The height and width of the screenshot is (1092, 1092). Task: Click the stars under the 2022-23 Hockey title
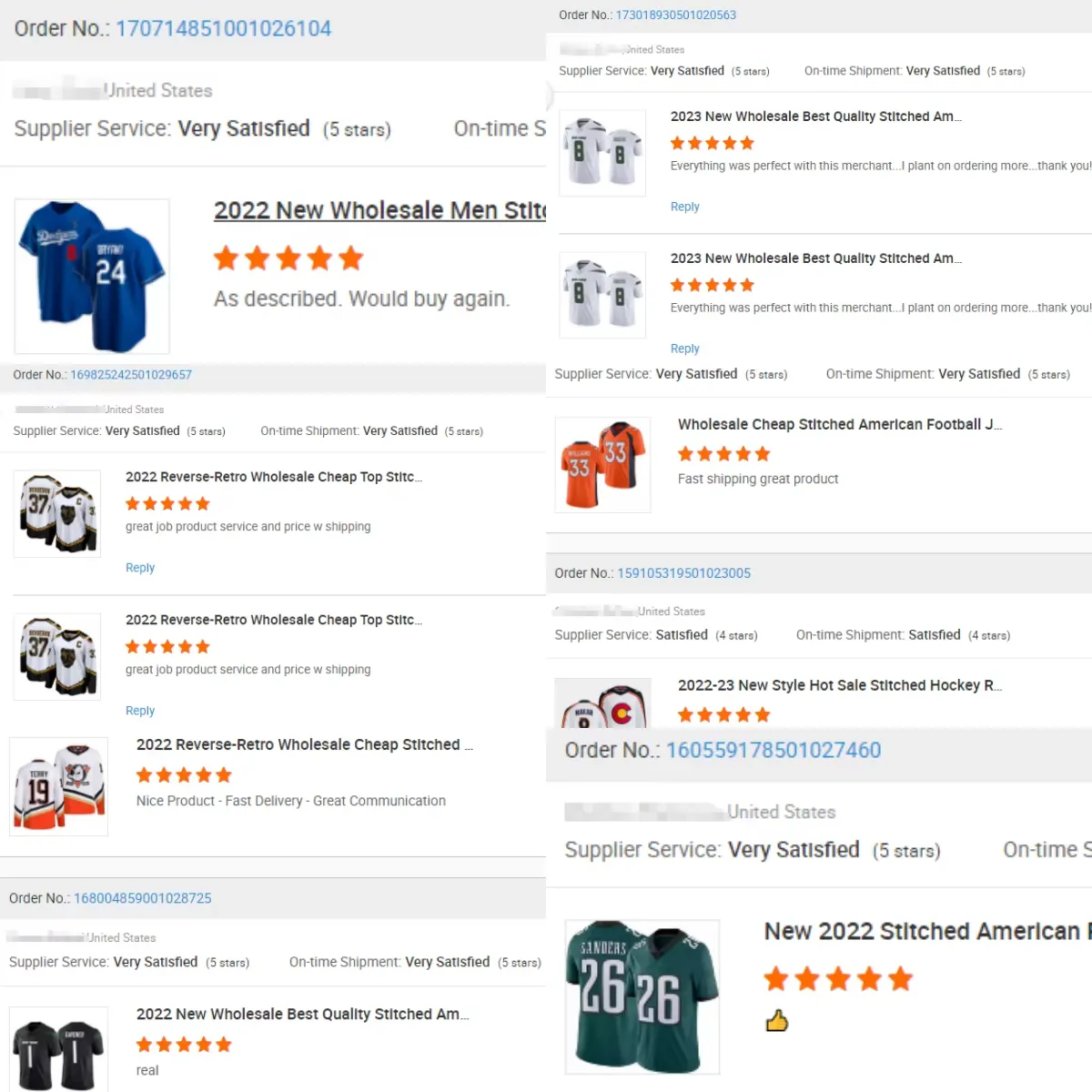pos(723,715)
